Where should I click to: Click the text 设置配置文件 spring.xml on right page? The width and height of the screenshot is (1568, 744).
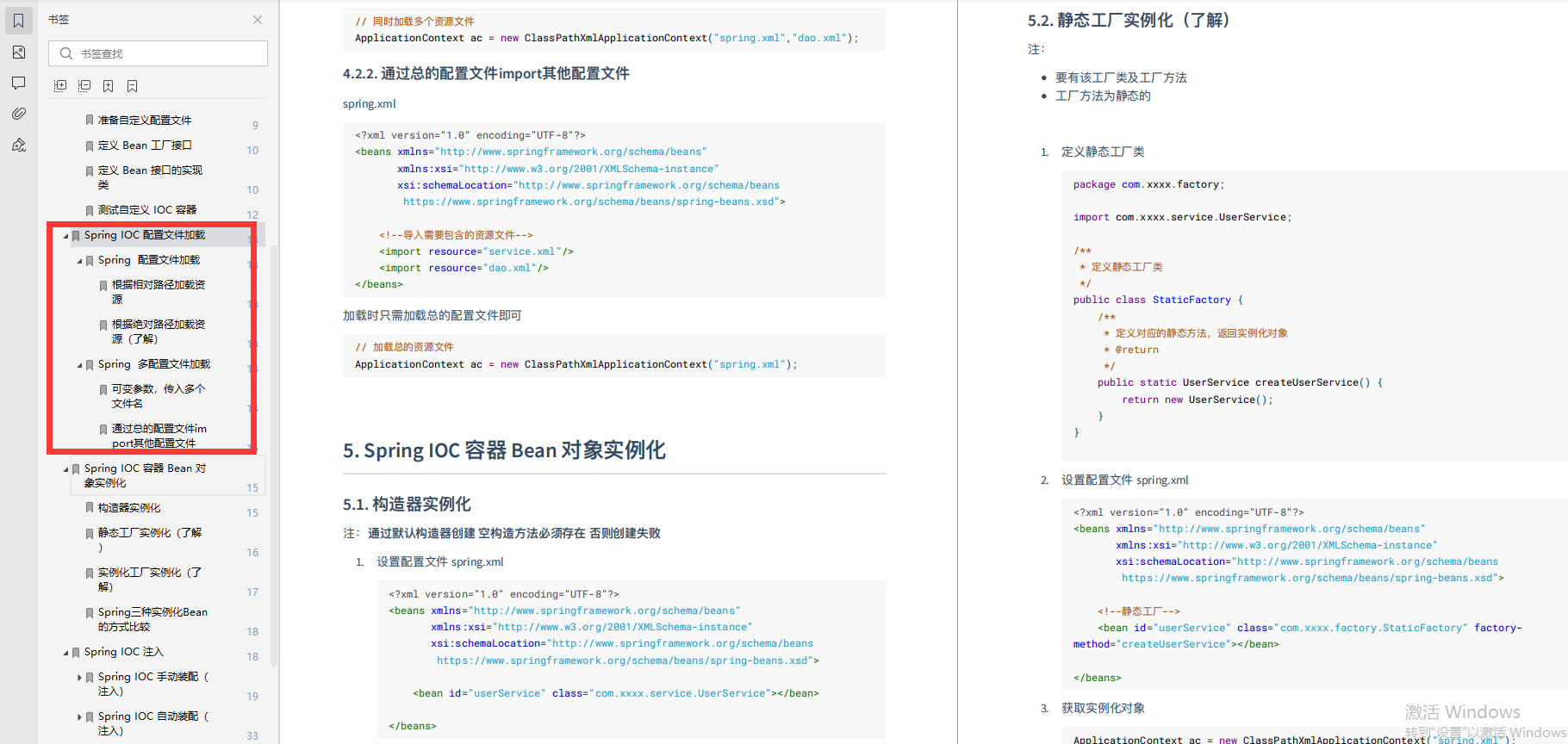pos(1124,480)
